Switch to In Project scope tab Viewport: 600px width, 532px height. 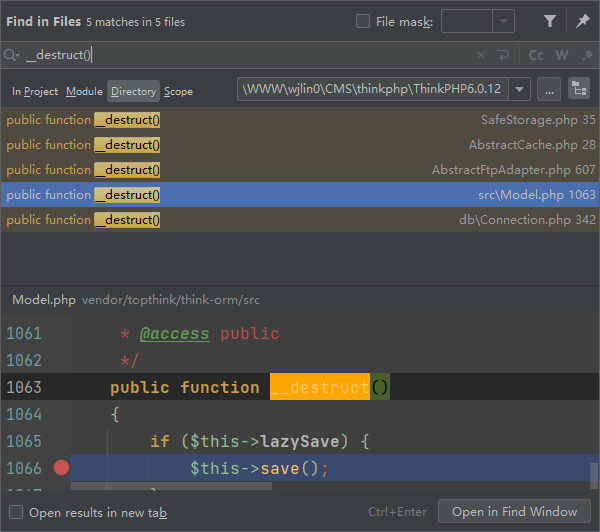pyautogui.click(x=35, y=91)
